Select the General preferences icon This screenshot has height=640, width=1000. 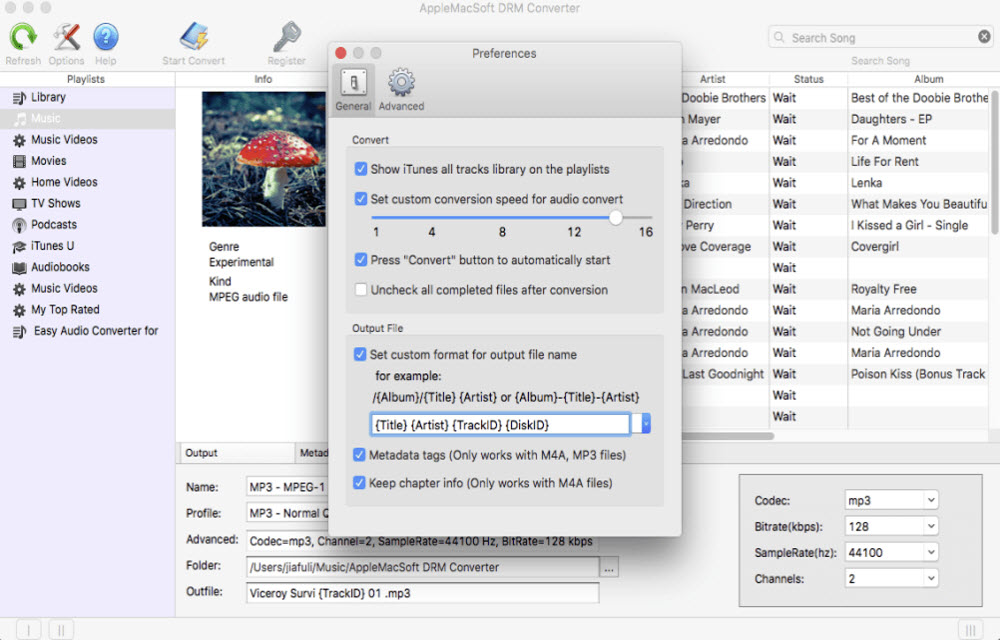click(x=353, y=83)
